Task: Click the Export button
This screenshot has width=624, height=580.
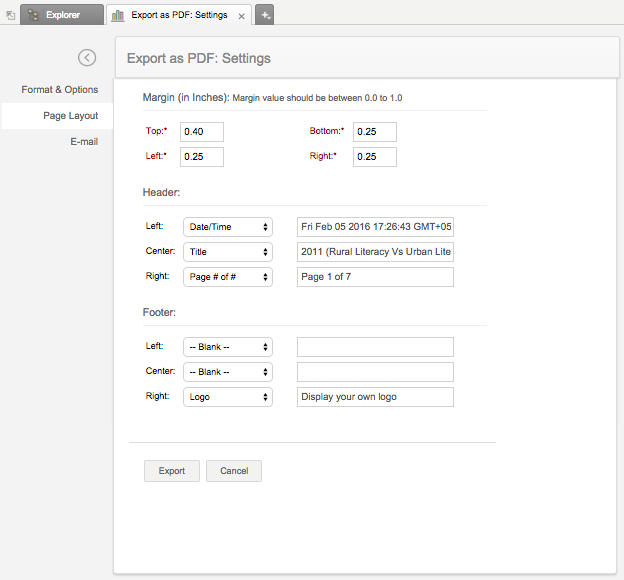Action: tap(172, 471)
